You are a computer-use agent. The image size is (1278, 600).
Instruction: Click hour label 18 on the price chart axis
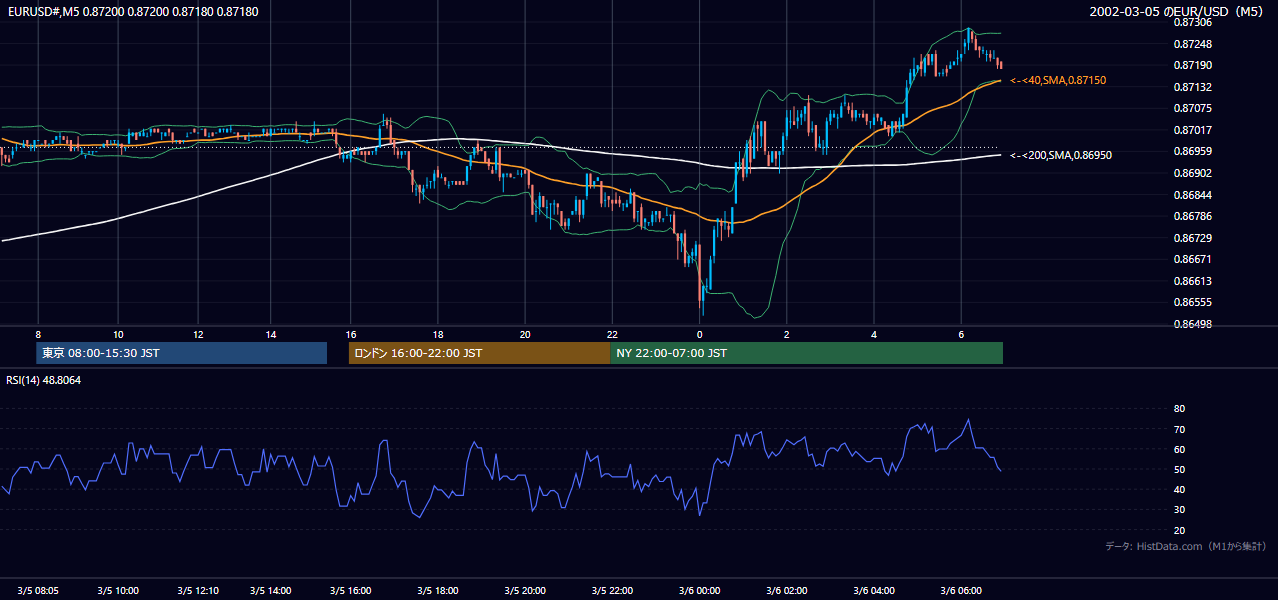438,334
